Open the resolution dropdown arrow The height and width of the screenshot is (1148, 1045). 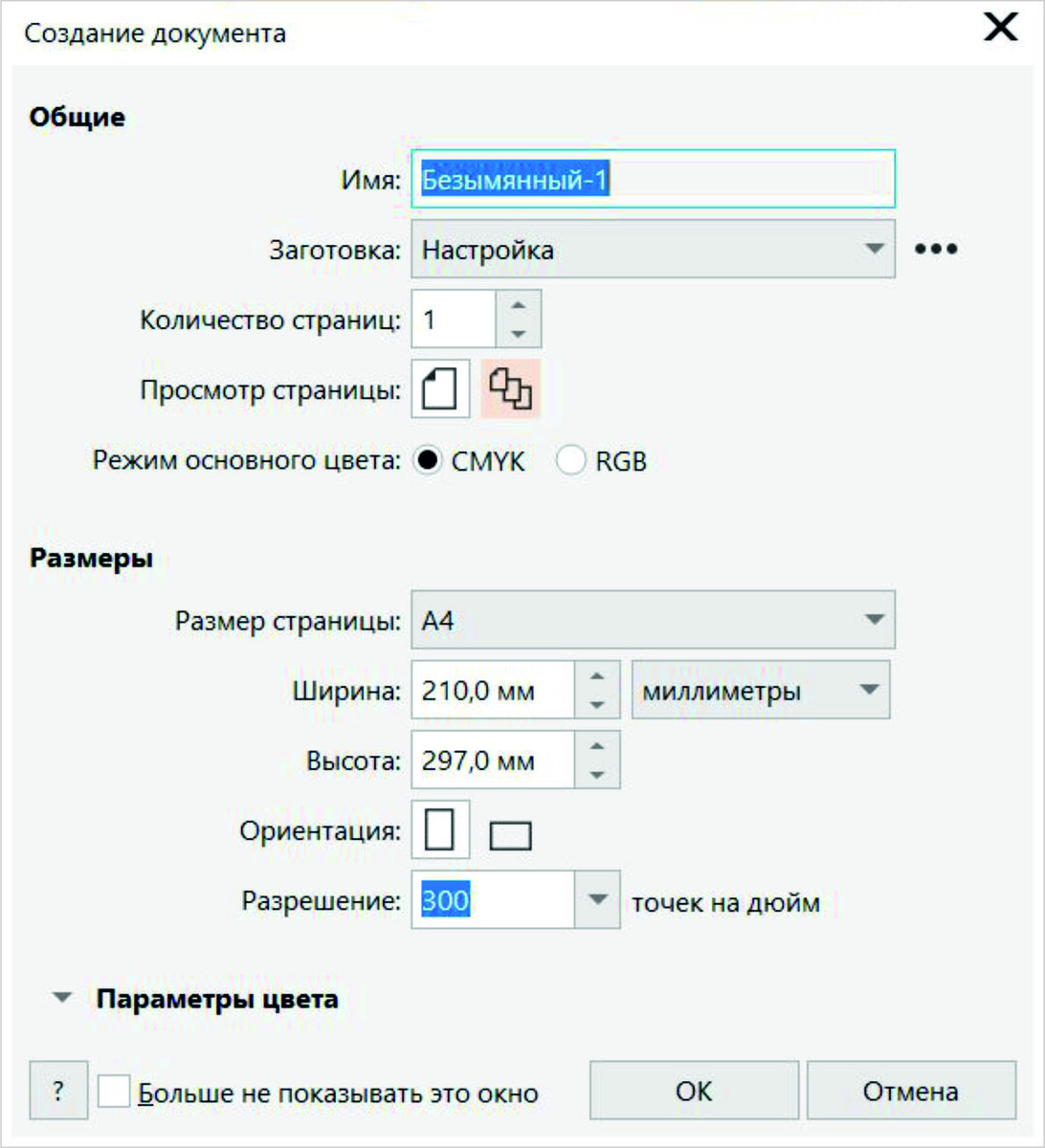click(x=597, y=897)
